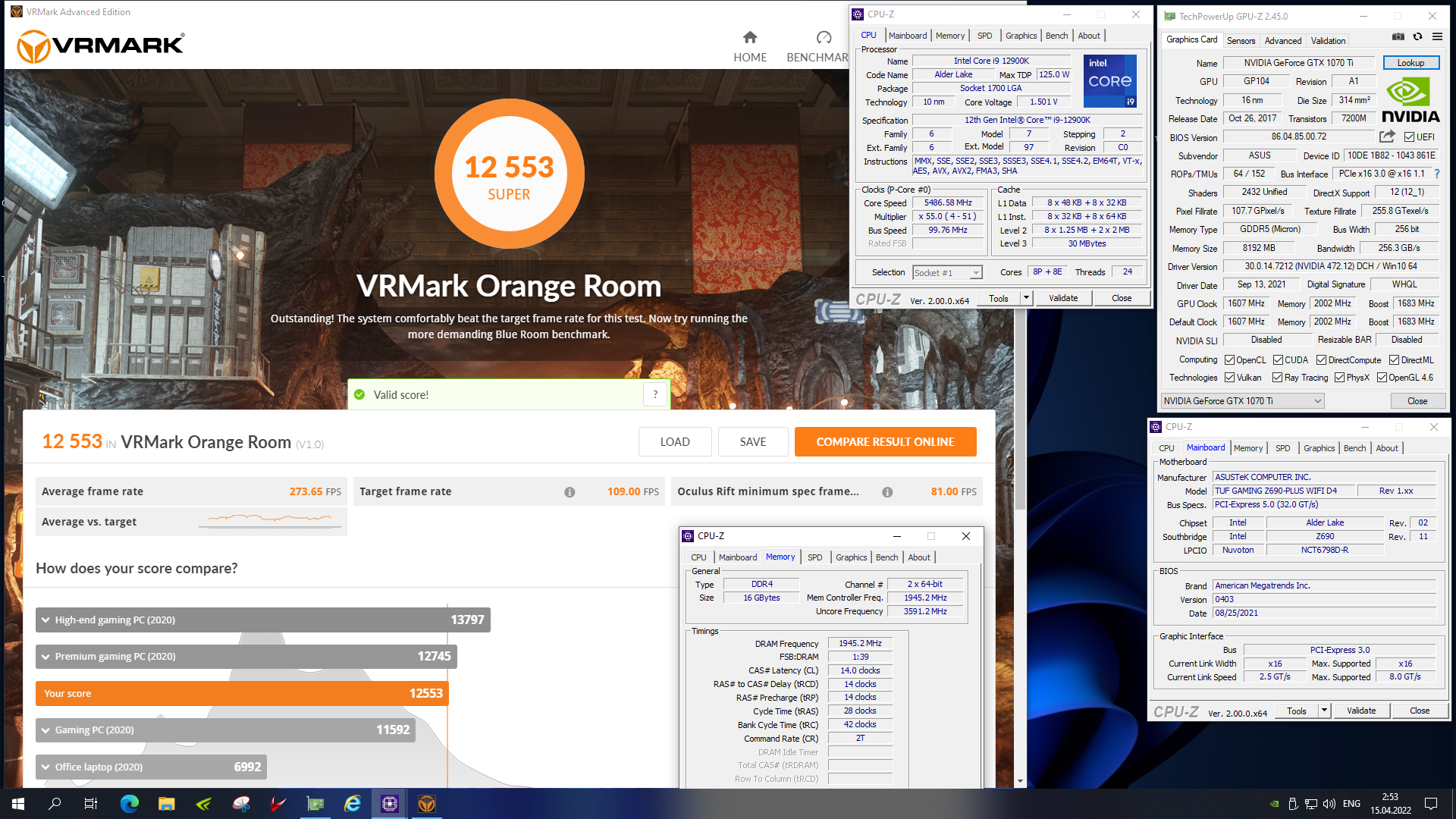Image resolution: width=1456 pixels, height=819 pixels.
Task: Click the Your score orange bar
Action: (242, 693)
